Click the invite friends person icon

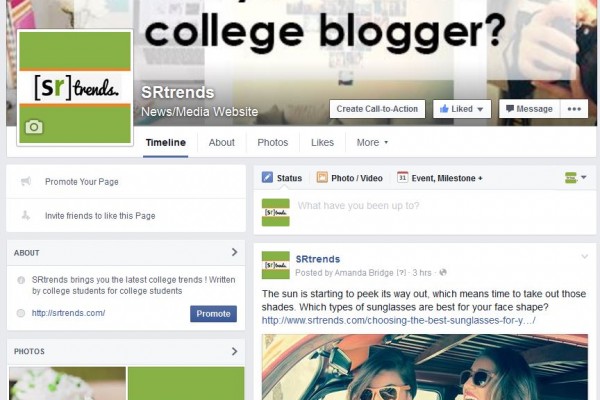coord(26,216)
